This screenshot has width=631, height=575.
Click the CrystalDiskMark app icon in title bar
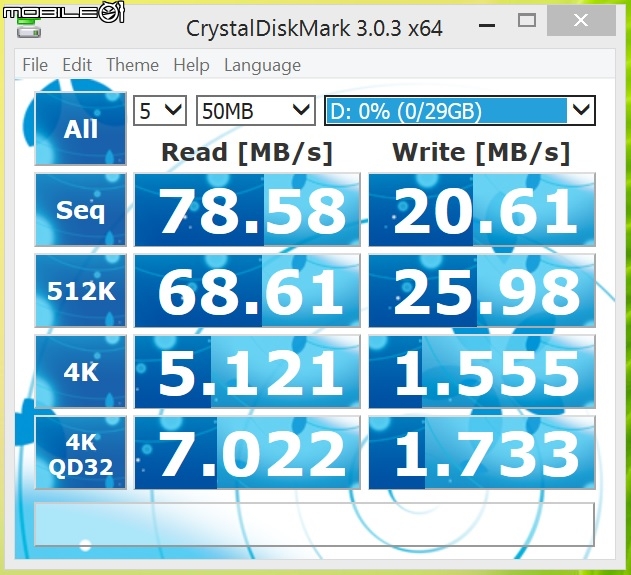point(29,27)
